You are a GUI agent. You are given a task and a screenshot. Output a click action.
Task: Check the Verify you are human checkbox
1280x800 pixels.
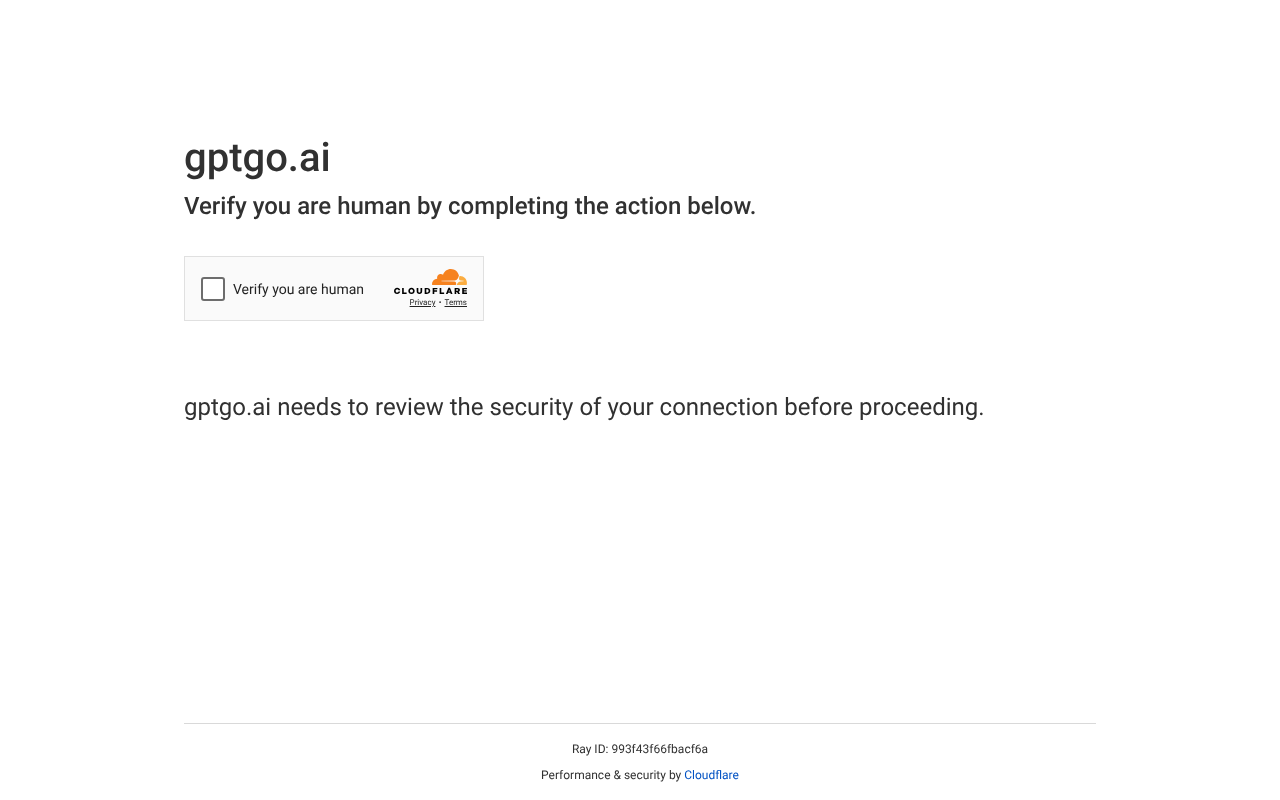(213, 289)
